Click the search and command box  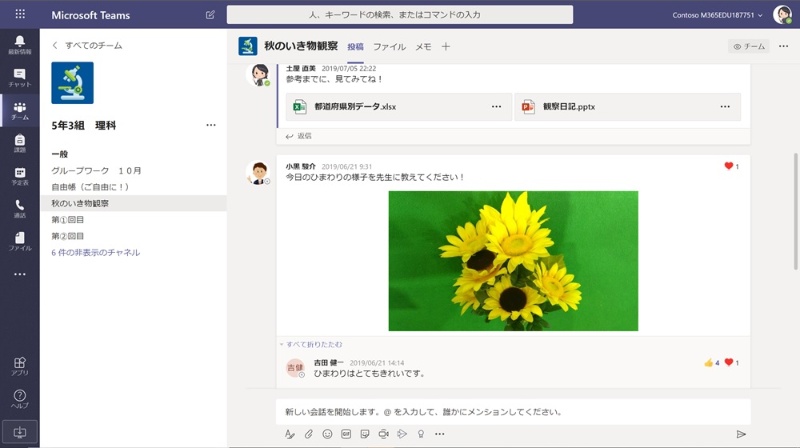[400, 15]
